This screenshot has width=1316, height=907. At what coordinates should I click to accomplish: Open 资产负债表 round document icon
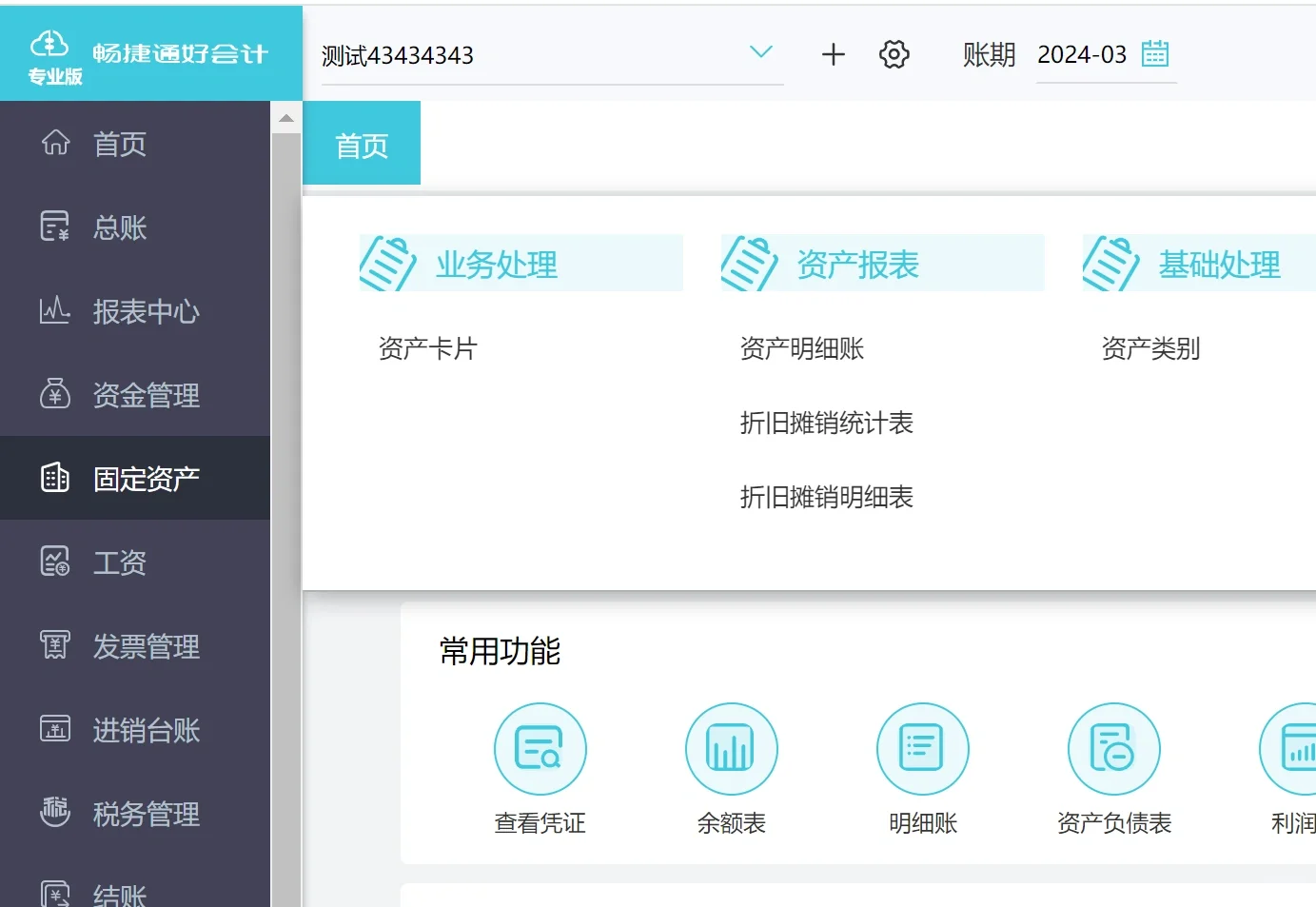coord(1114,749)
